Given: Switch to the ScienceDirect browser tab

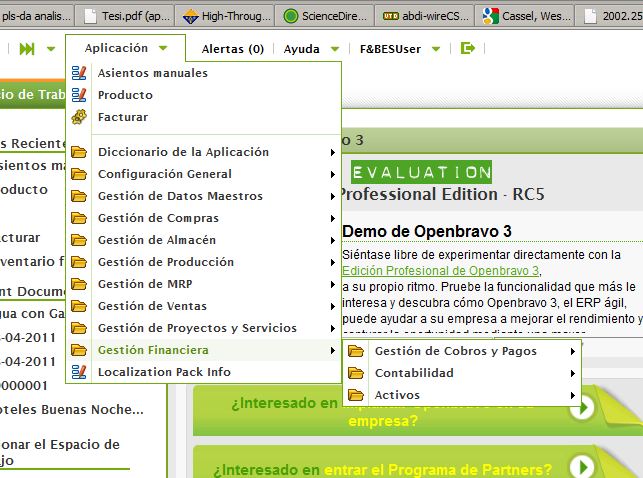Looking at the screenshot, I should 325,15.
